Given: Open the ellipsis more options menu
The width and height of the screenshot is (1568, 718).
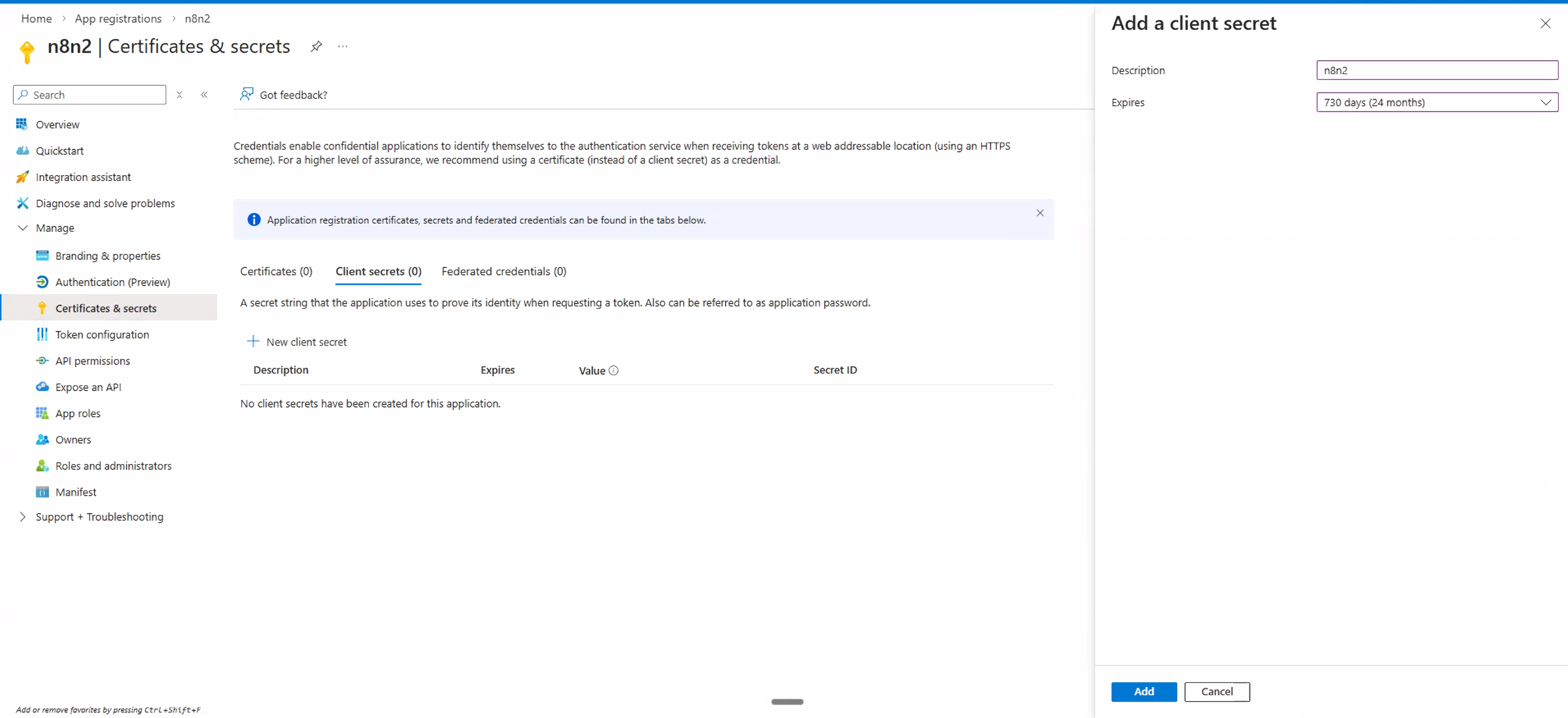Looking at the screenshot, I should tap(342, 46).
